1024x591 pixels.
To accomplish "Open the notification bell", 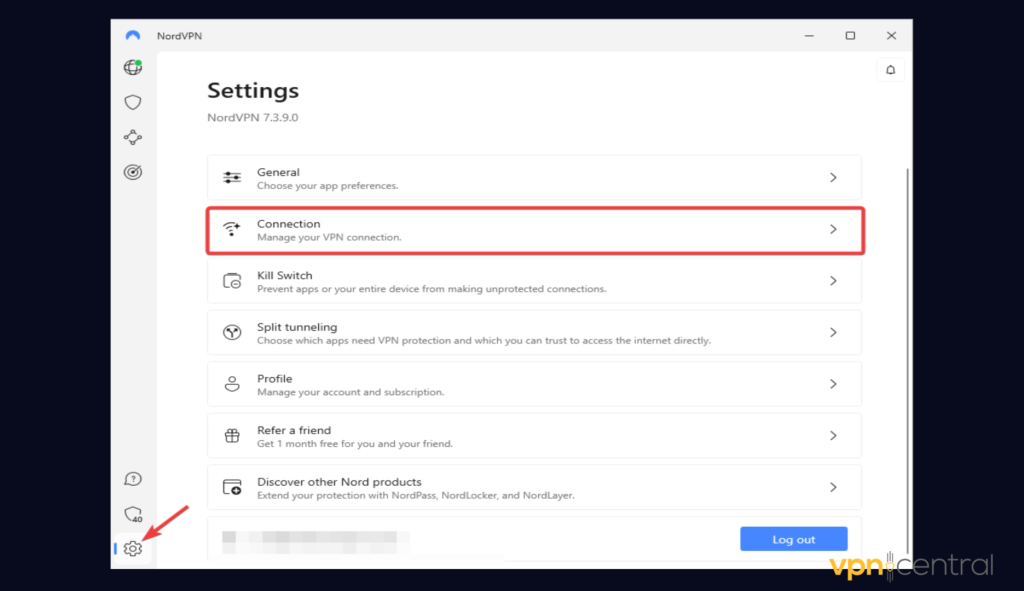I will pos(890,69).
